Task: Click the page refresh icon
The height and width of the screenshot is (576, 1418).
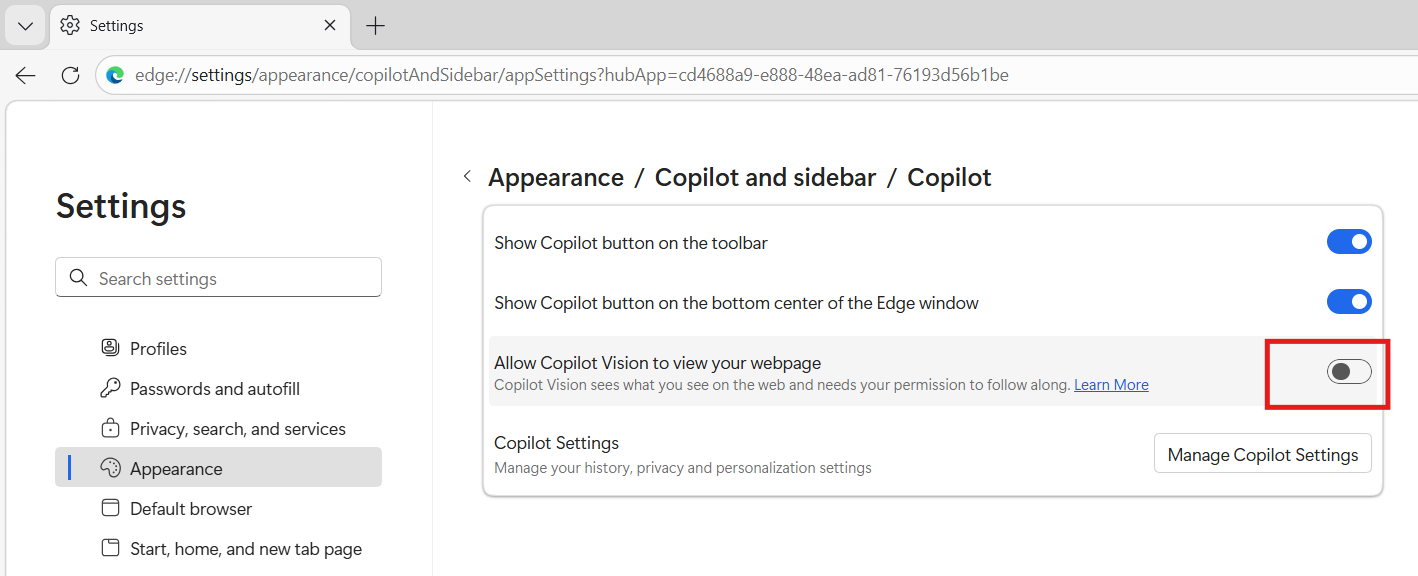Action: pos(70,75)
